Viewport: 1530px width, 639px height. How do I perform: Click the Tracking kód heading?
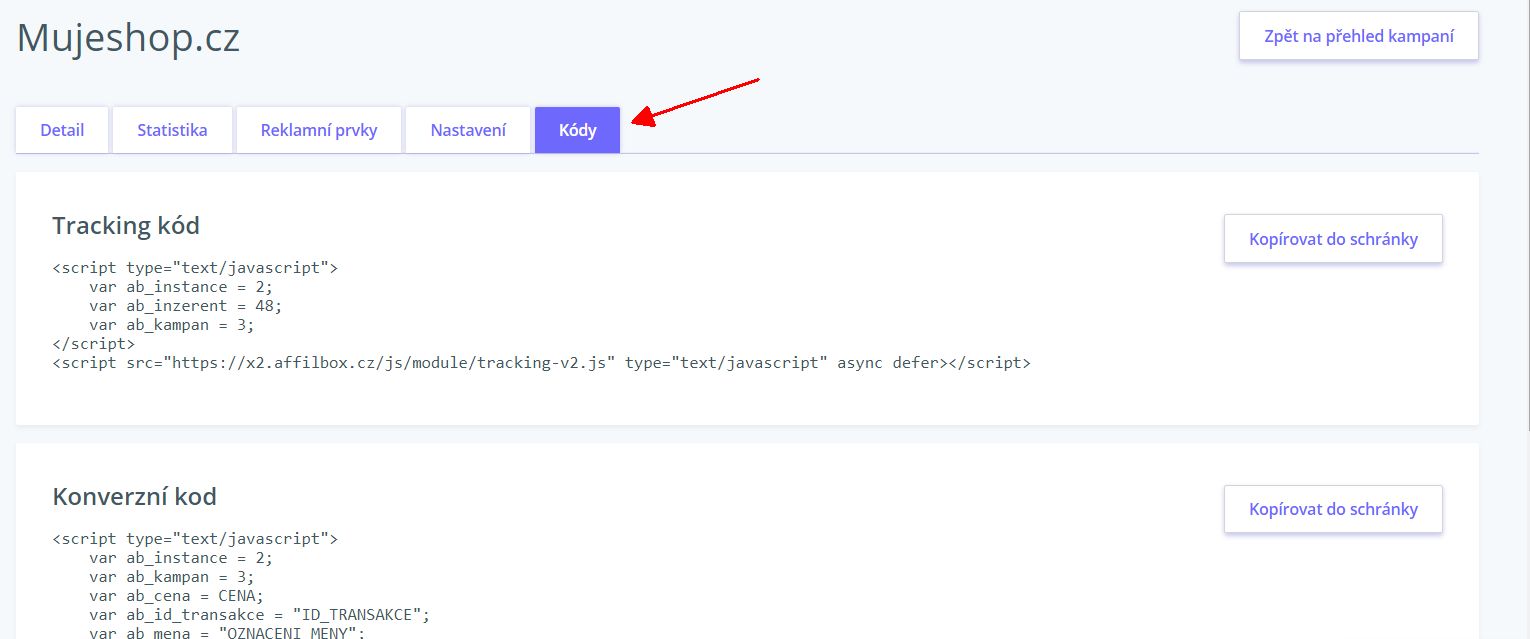[126, 226]
